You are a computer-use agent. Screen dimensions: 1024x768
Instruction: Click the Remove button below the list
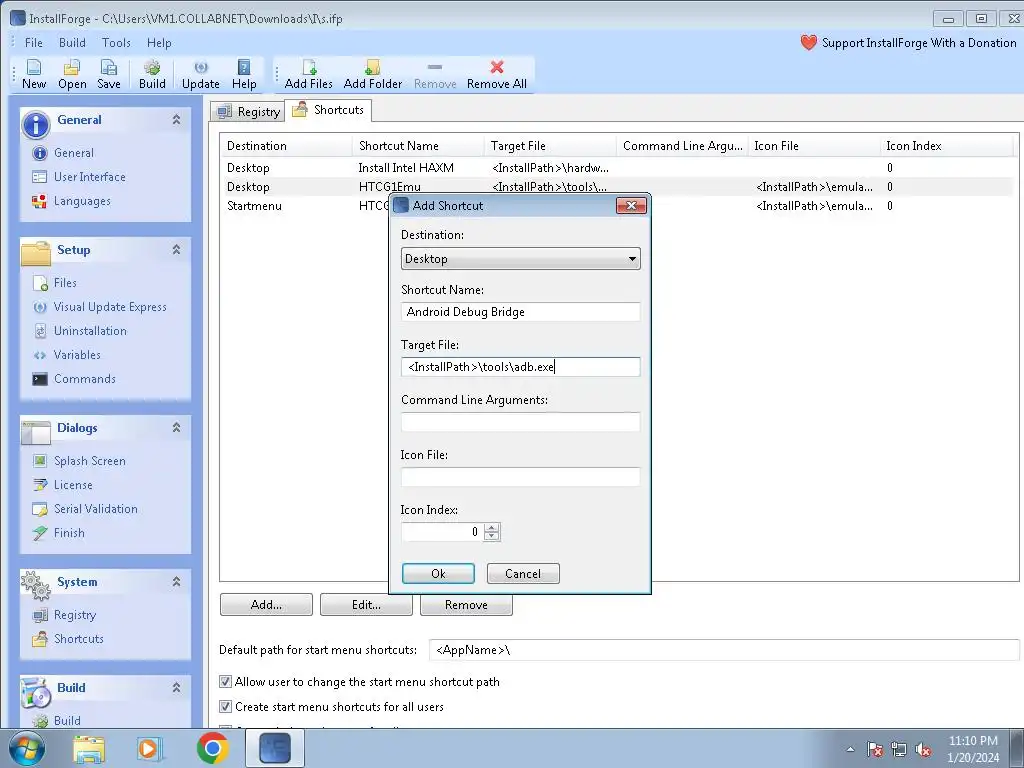pos(466,605)
